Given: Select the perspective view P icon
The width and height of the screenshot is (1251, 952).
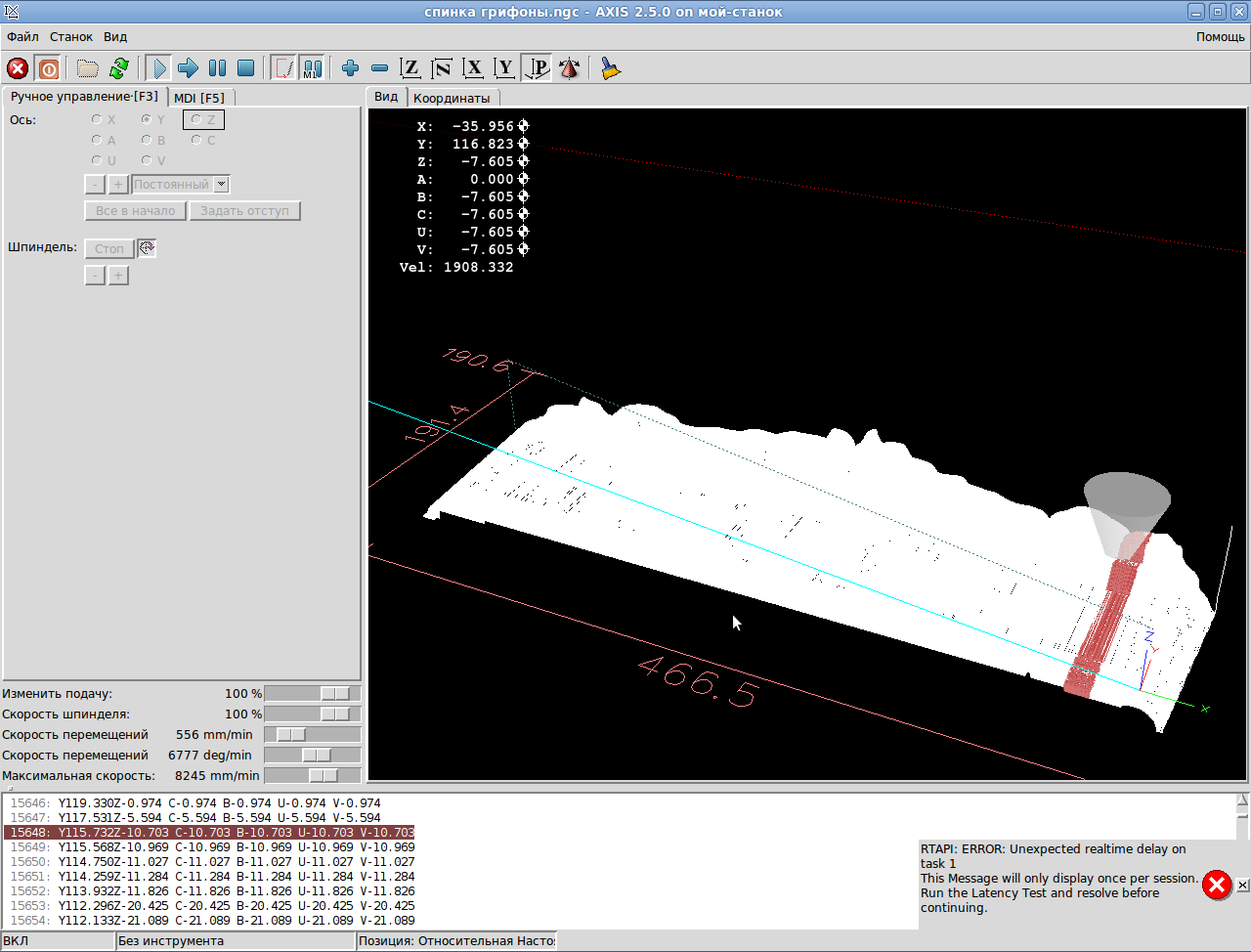Looking at the screenshot, I should click(x=537, y=68).
